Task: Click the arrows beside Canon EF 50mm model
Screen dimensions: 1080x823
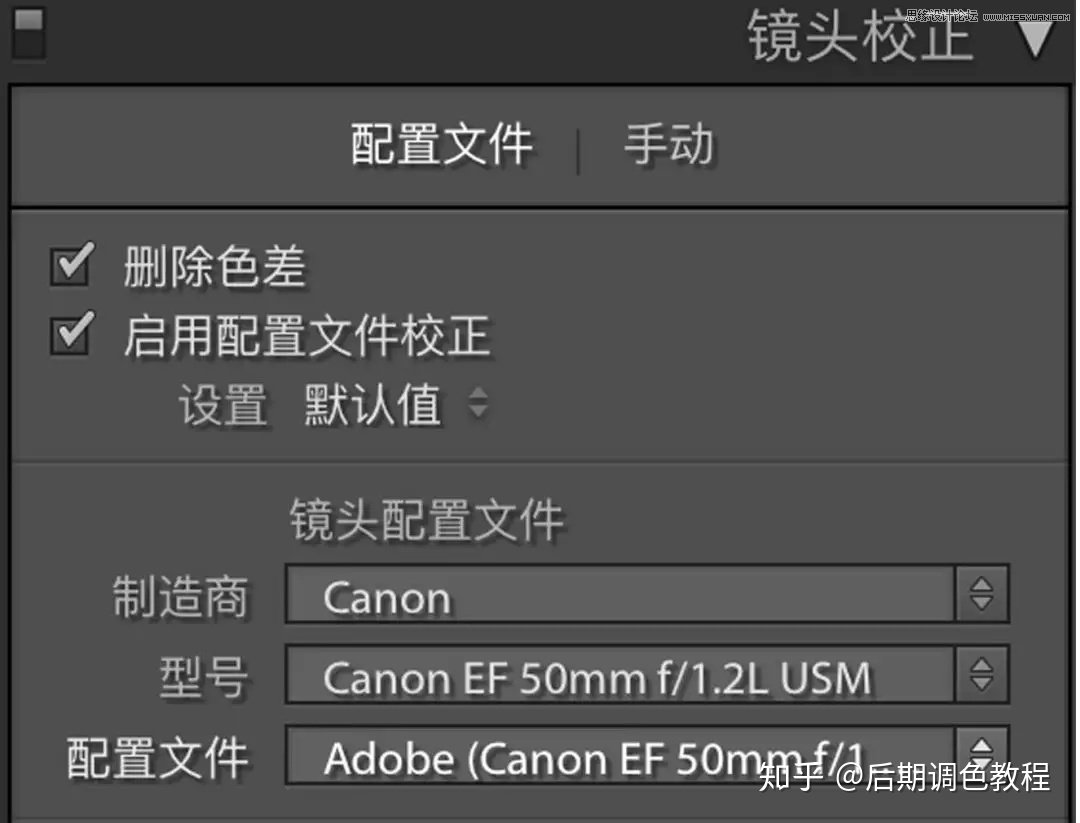Action: tap(982, 674)
